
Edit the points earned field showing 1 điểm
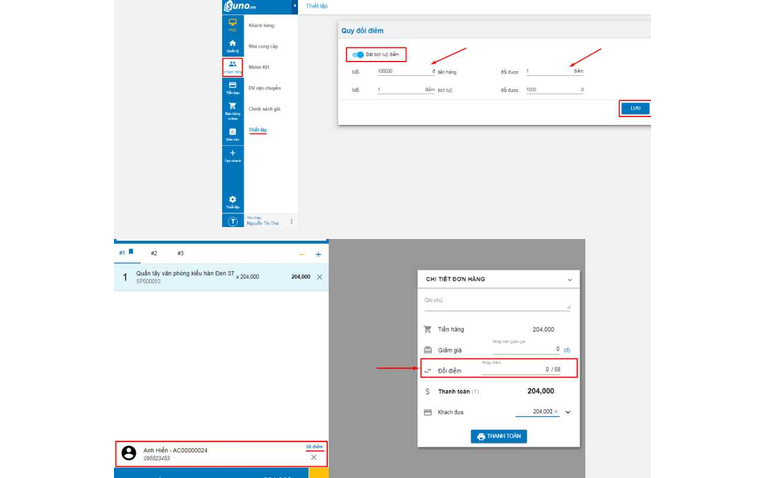pos(554,71)
